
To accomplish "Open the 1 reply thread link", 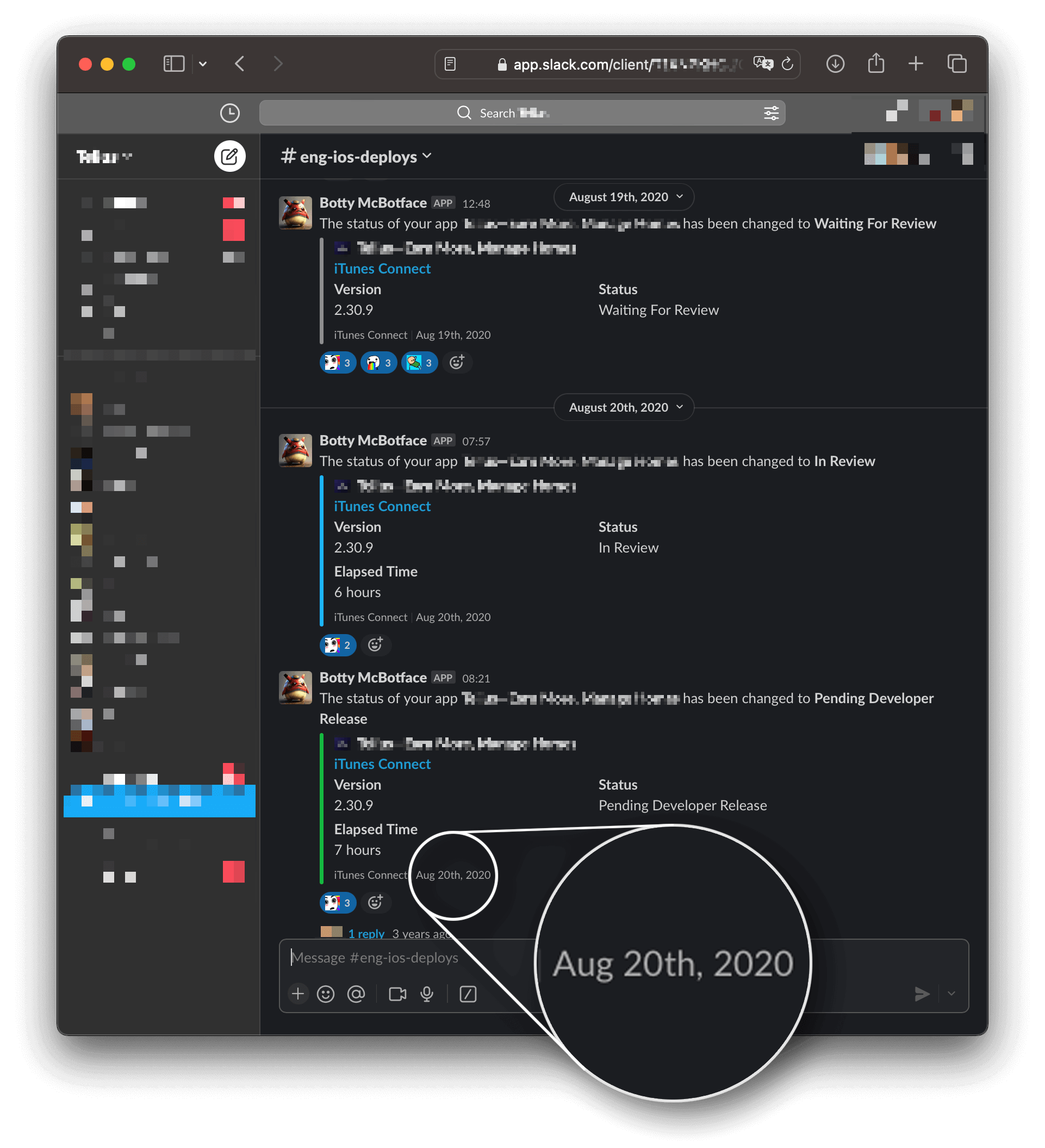I will pos(366,933).
